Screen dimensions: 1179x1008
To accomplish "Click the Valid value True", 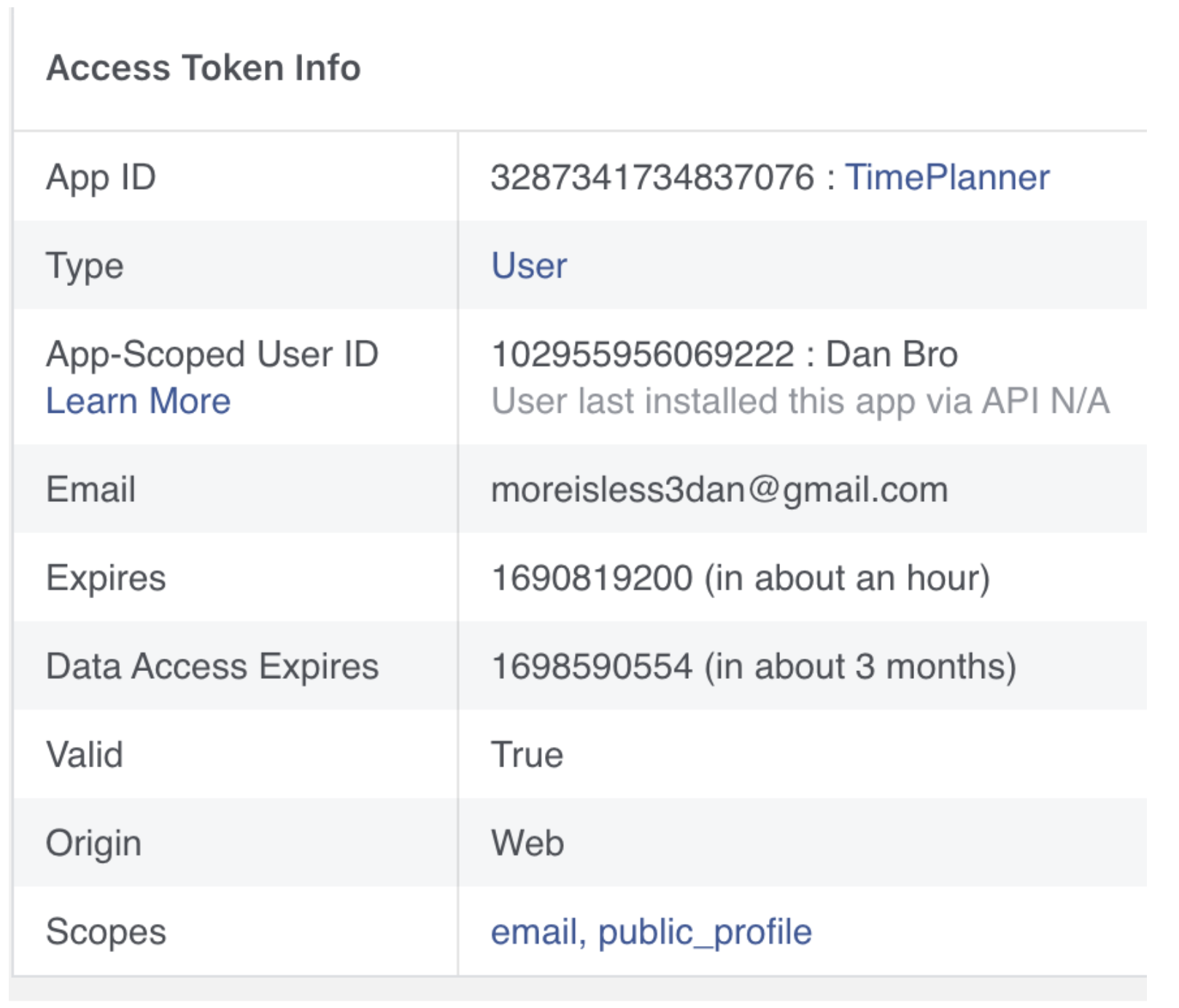I will (527, 755).
